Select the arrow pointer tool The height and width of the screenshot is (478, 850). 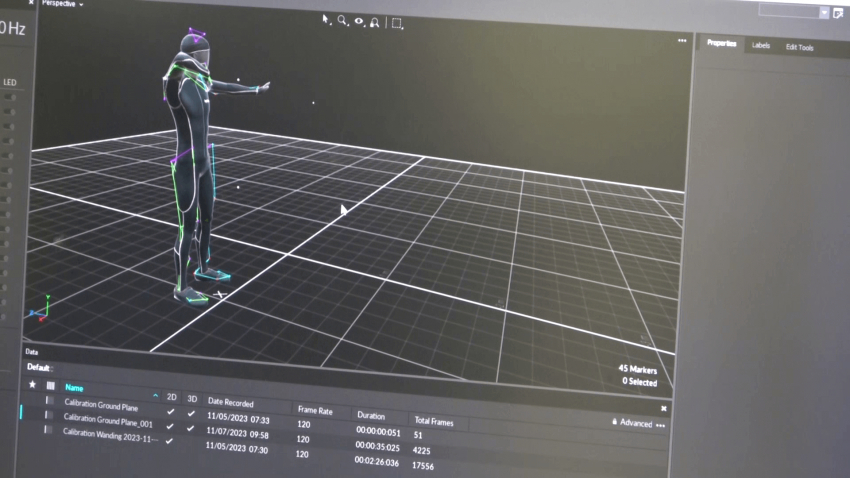326,19
